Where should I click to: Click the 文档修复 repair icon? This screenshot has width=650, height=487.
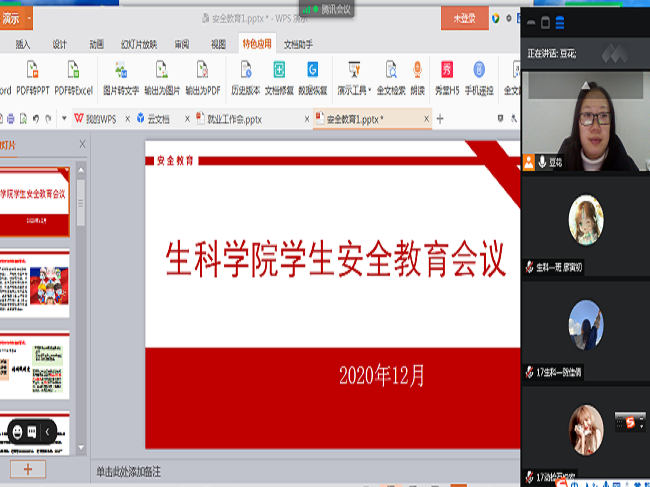[x=279, y=70]
